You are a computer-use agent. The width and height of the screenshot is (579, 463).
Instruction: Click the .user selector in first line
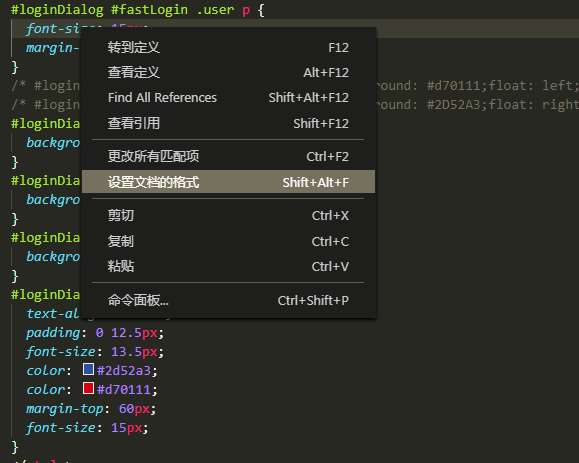(x=215, y=10)
